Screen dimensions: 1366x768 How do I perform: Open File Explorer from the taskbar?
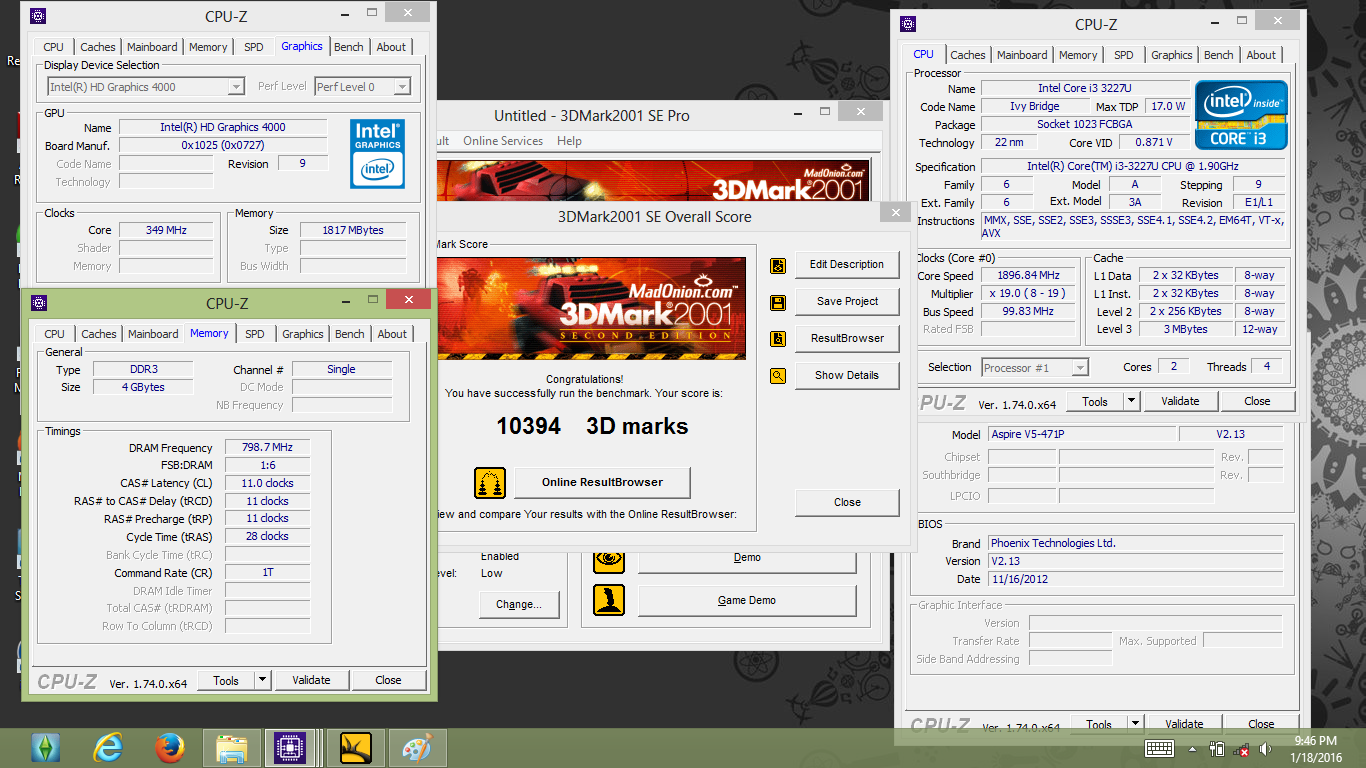[232, 747]
